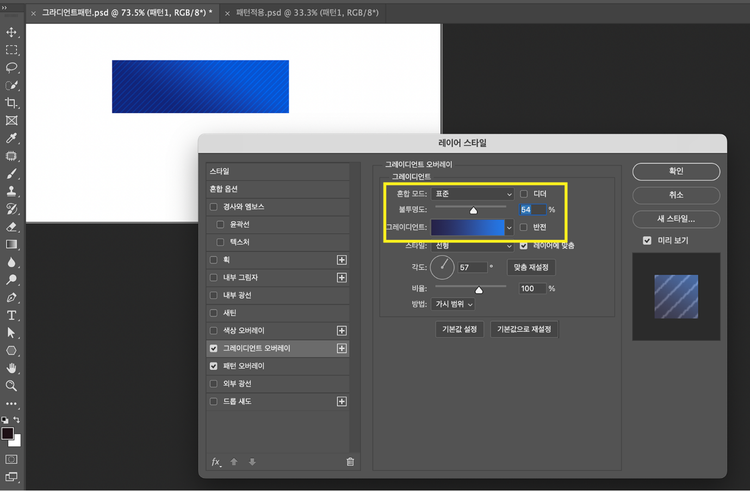The height and width of the screenshot is (491, 750).
Task: Select the Frame tool
Action: pos(11,120)
